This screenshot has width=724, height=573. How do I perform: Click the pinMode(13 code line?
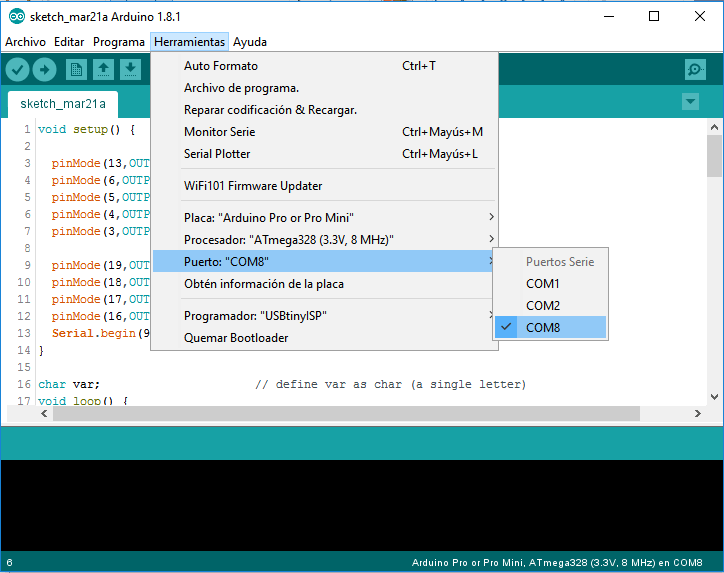click(100, 163)
